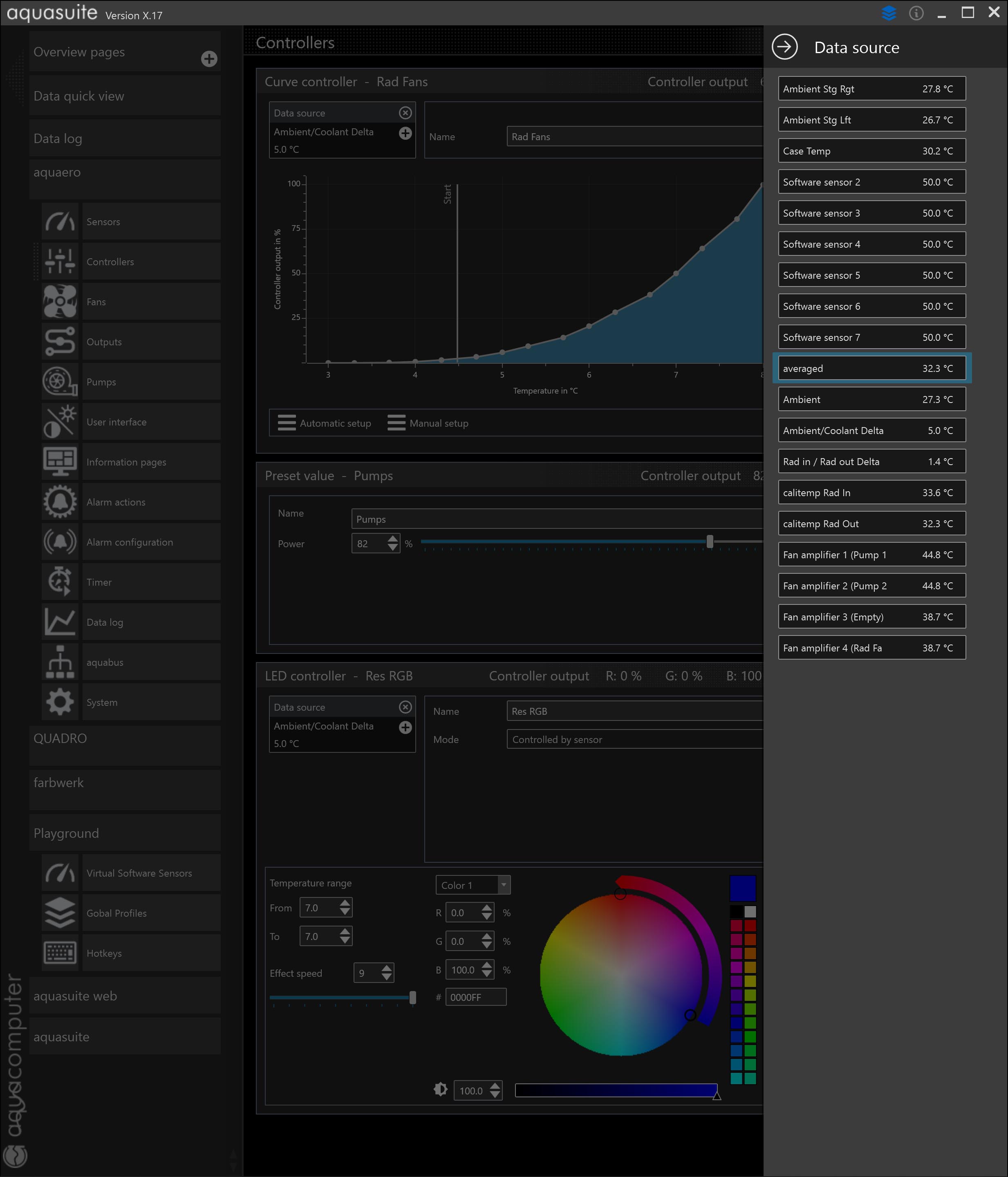Viewport: 1008px width, 1177px height.
Task: Open the Virtual Software Sensors icon
Action: 60,873
